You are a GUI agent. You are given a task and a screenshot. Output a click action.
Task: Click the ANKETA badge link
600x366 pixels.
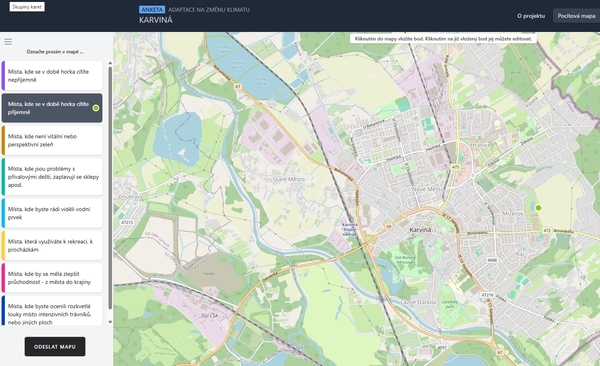(152, 10)
